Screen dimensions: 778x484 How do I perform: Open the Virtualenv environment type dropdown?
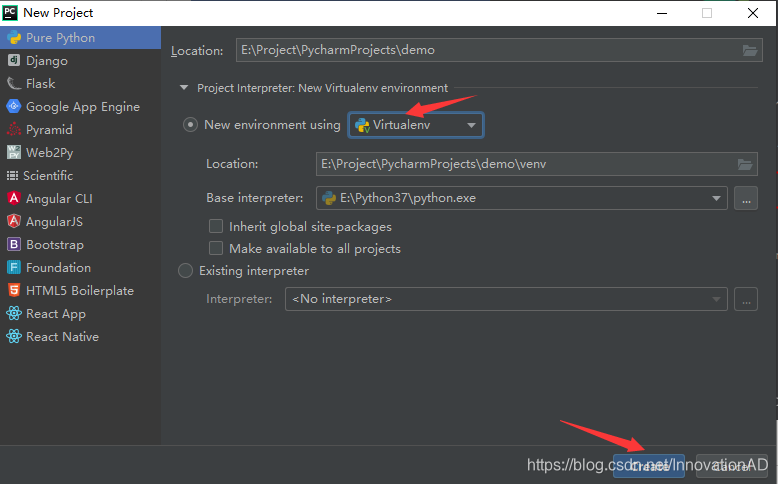click(x=416, y=125)
